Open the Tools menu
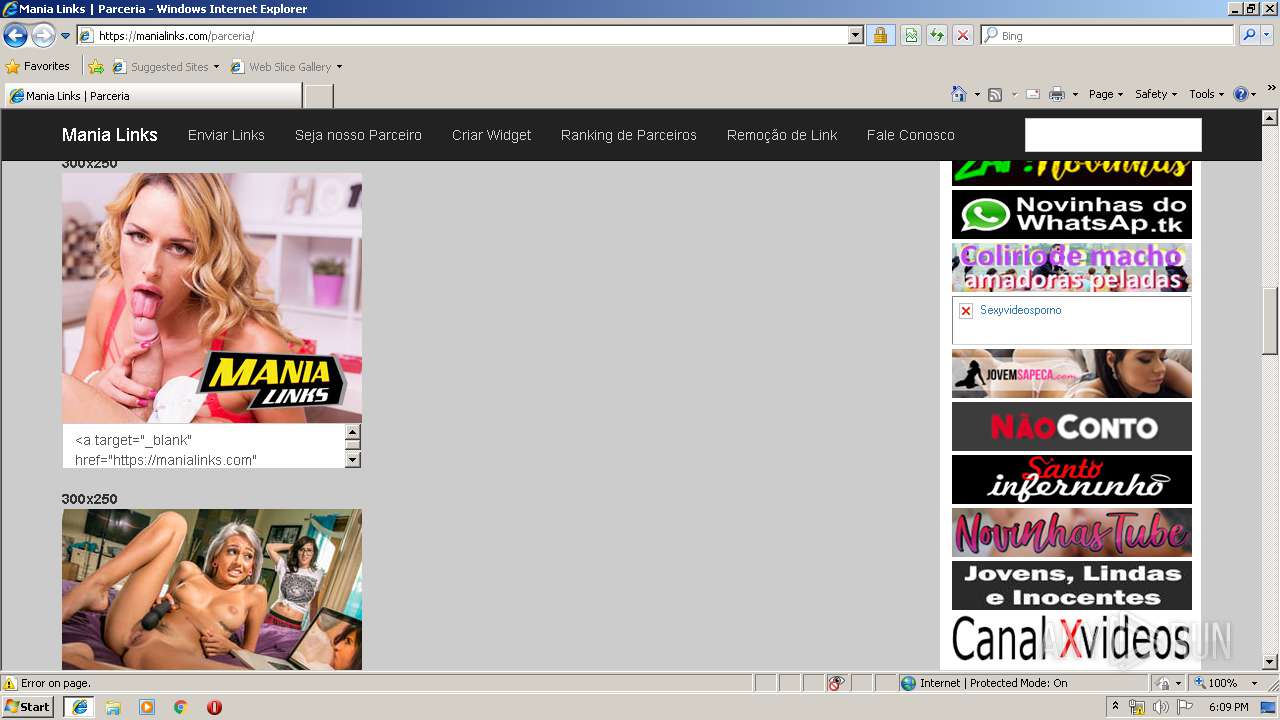Viewport: 1280px width, 720px height. pos(1206,94)
